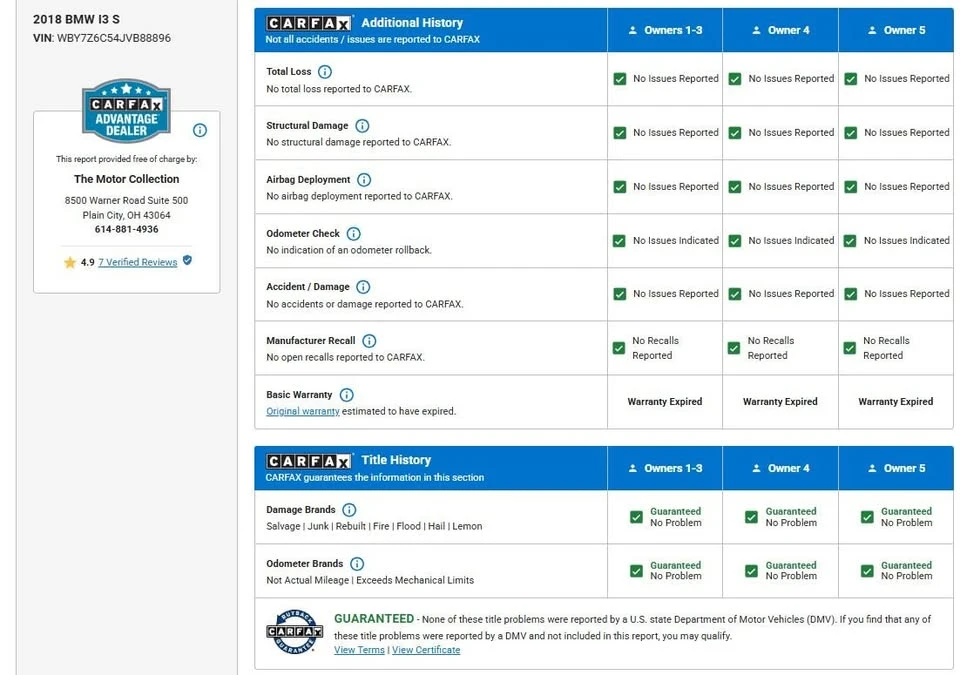Click the green GUARANTEED heading
The width and height of the screenshot is (960, 675).
point(374,619)
